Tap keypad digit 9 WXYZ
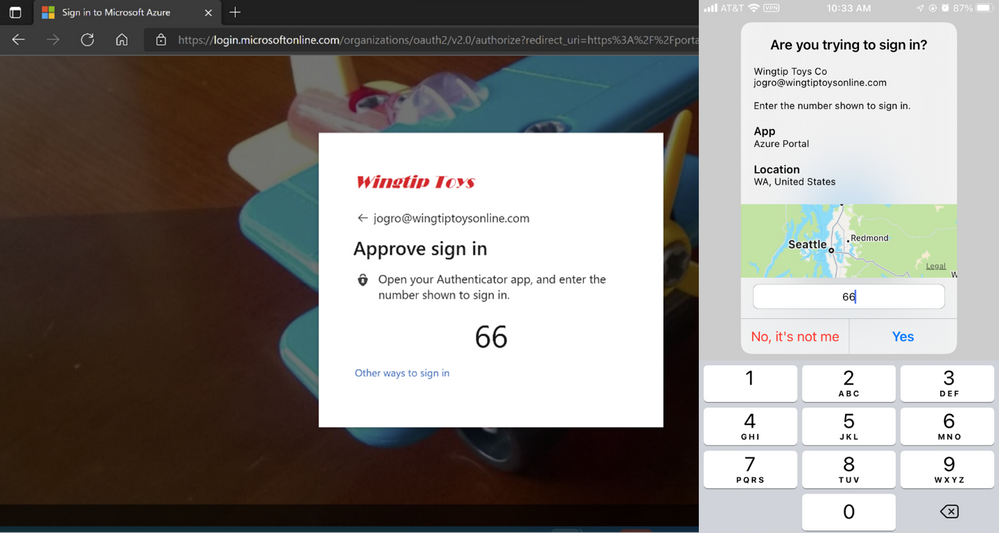999x533 pixels. click(x=948, y=469)
